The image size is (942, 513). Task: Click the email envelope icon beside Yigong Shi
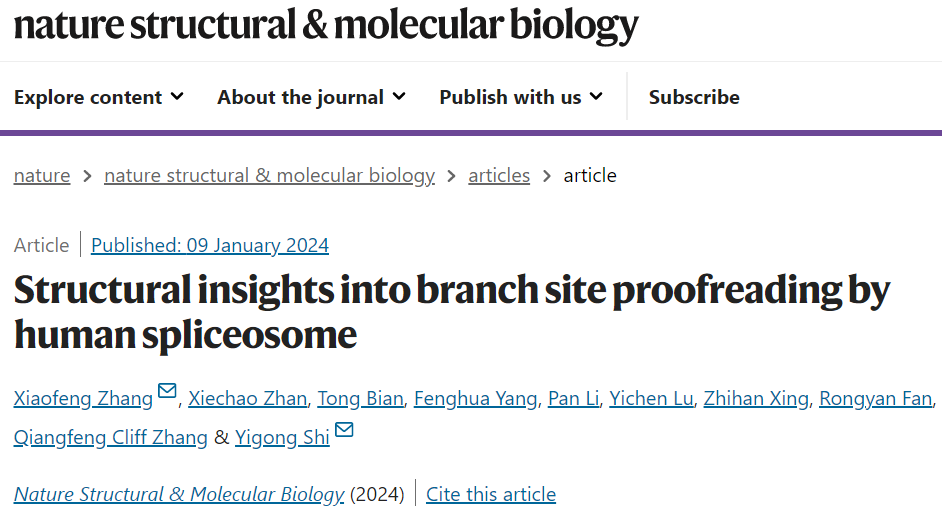coord(344,430)
